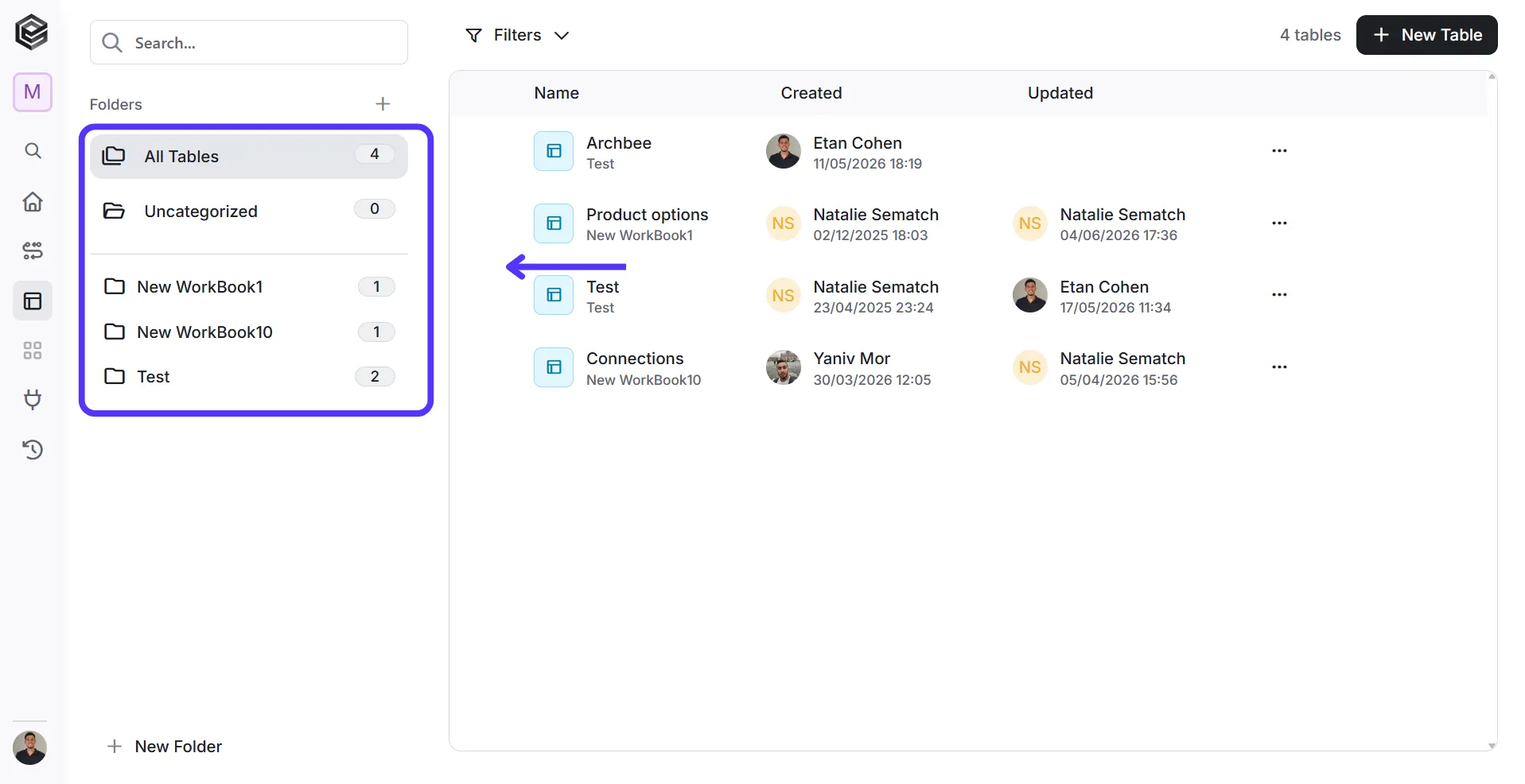Select the Uncategorized folder
1525x784 pixels.
click(249, 212)
